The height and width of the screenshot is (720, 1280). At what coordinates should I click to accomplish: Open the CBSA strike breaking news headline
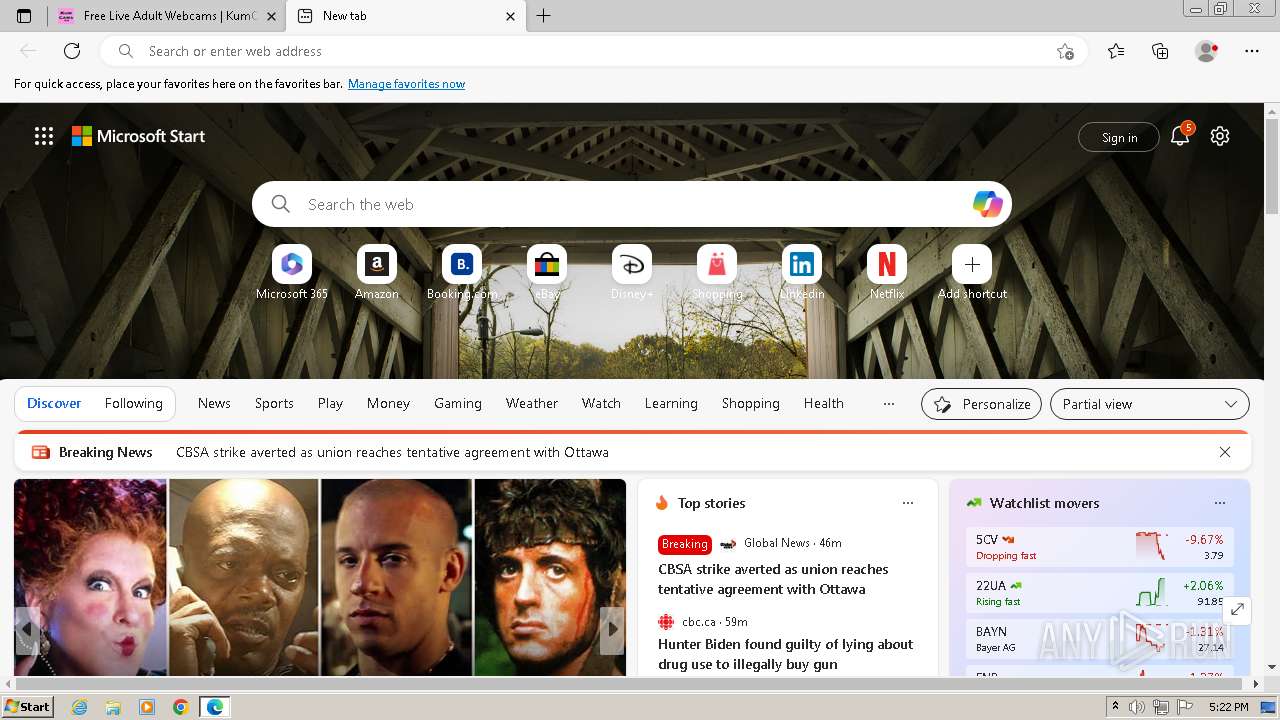click(392, 452)
